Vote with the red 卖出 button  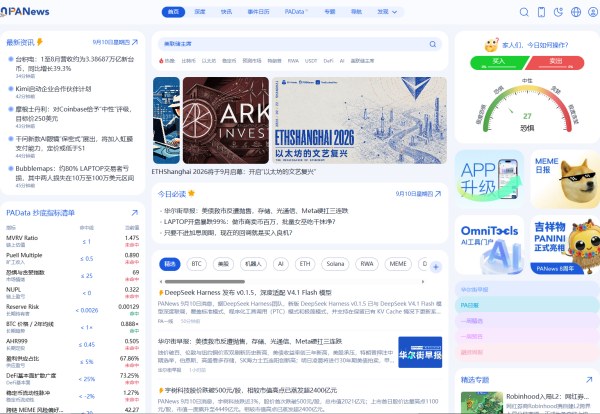(556, 63)
